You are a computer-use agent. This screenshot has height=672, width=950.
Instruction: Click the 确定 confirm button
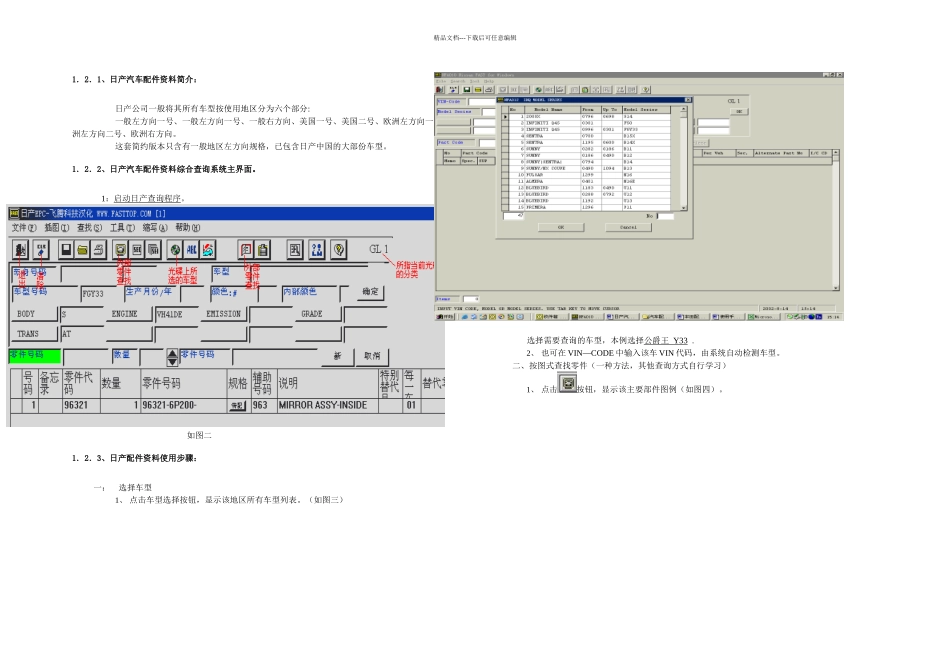pos(370,292)
